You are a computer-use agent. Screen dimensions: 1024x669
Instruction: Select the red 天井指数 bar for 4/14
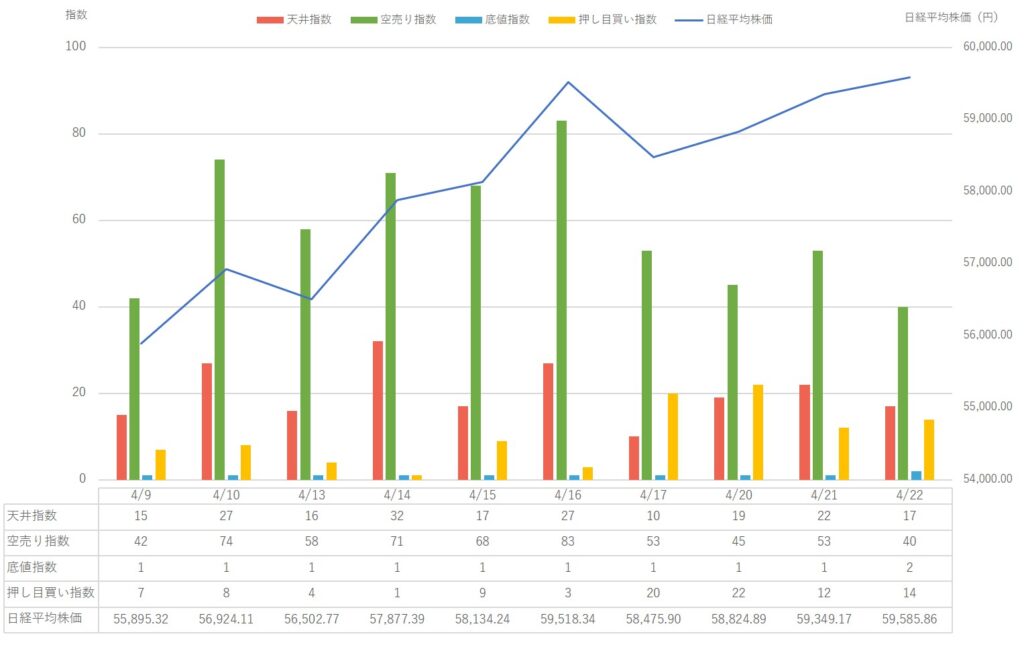click(x=378, y=410)
